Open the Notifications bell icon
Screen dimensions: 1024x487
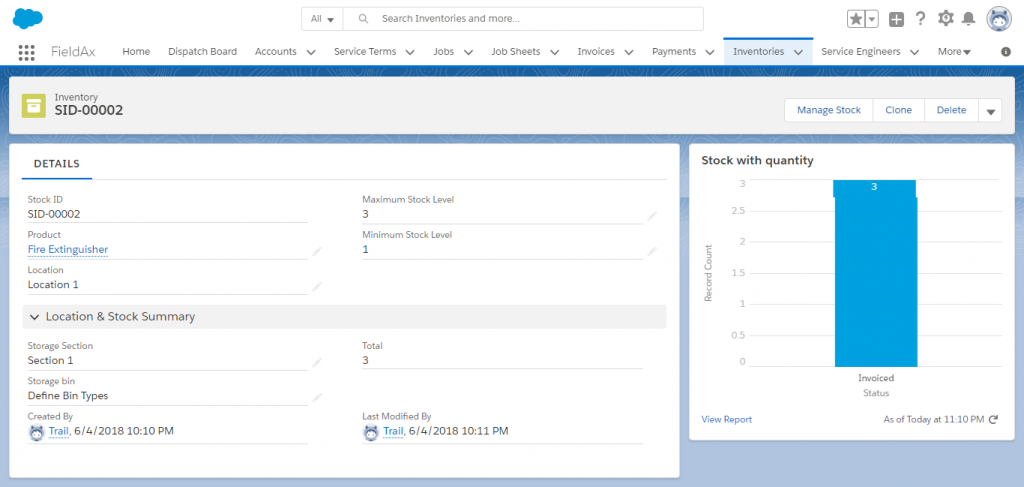click(x=968, y=19)
